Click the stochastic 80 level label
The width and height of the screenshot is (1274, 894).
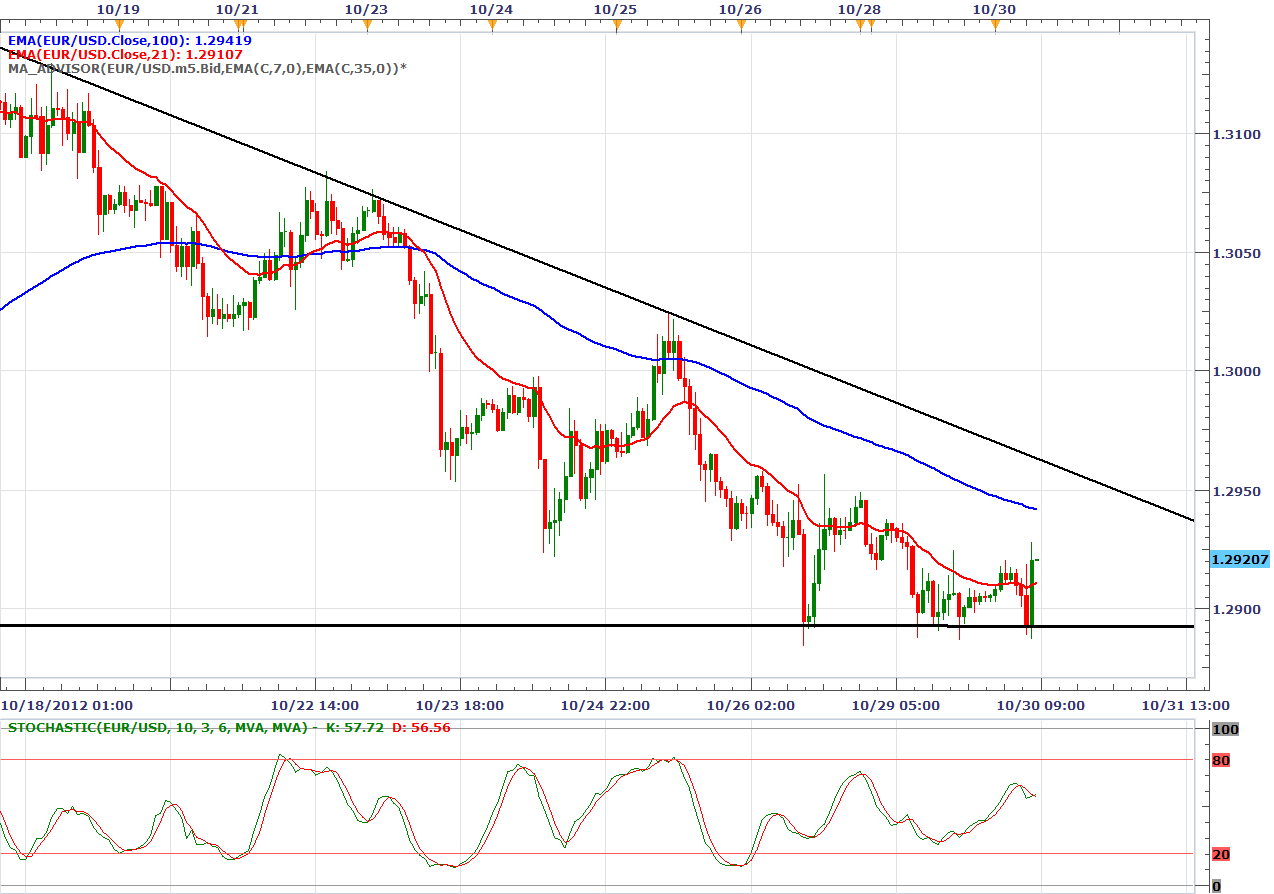tap(1221, 761)
